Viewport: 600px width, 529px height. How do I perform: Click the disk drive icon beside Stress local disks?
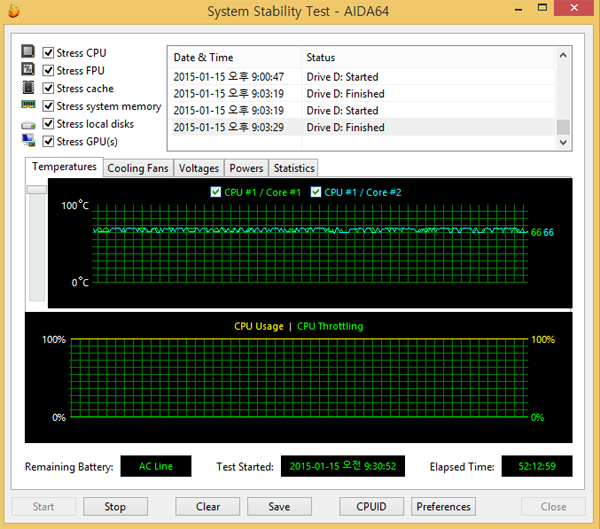28,125
